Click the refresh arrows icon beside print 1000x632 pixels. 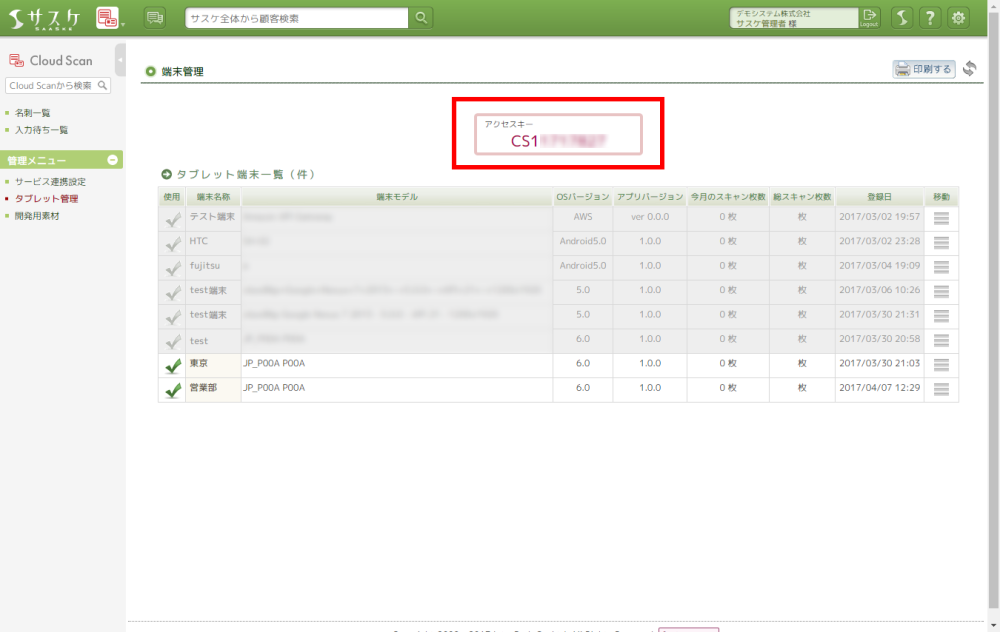click(969, 69)
